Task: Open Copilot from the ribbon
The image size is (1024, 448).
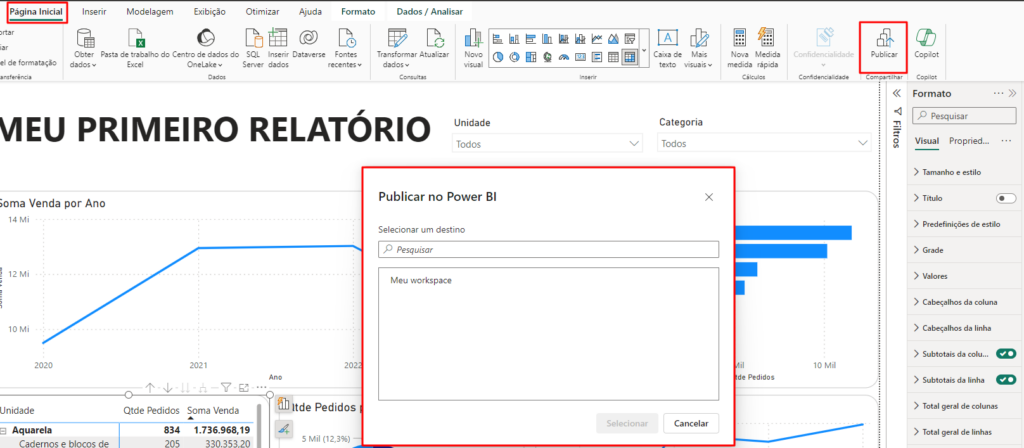Action: coord(926,39)
